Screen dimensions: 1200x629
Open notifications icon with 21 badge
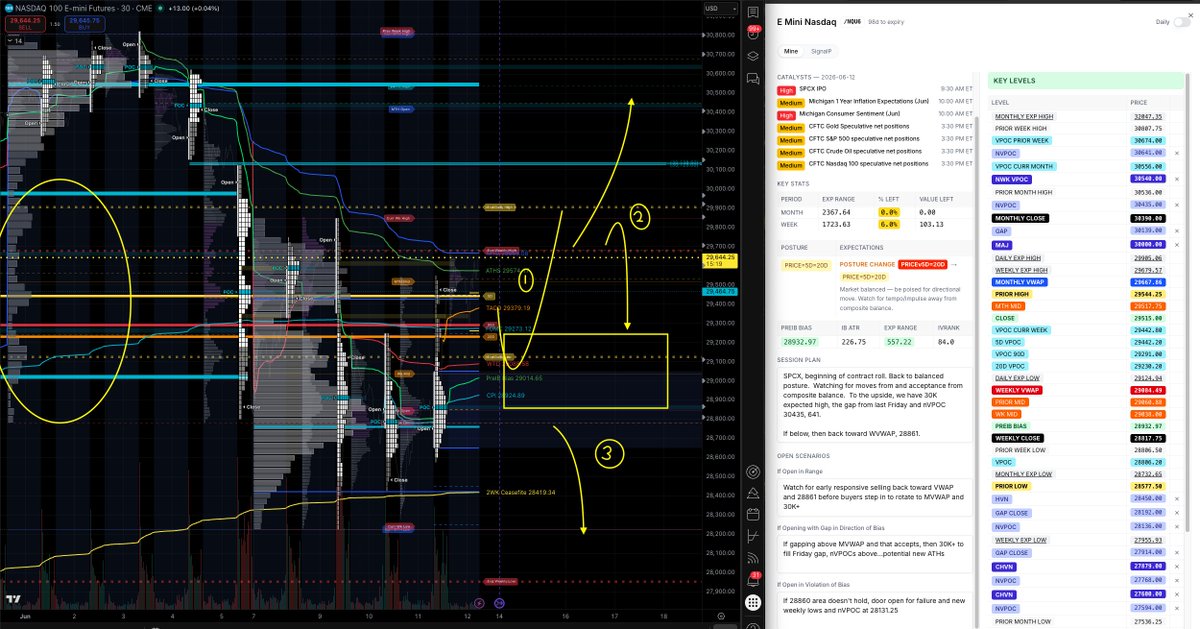753,579
